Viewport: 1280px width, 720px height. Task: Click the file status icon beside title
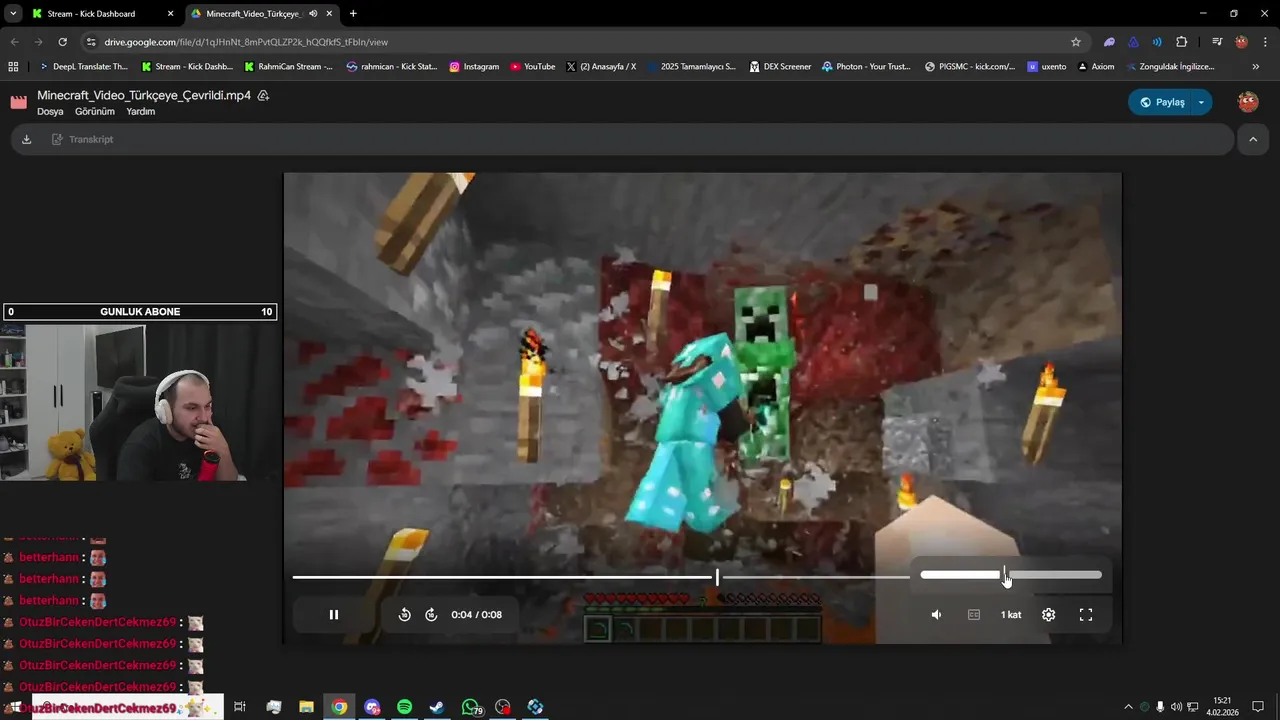click(263, 96)
